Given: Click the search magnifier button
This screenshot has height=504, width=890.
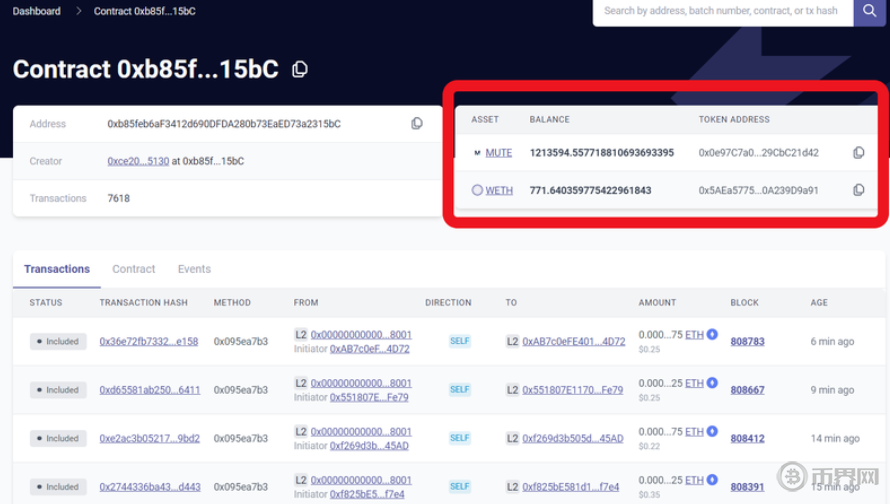Looking at the screenshot, I should click(866, 12).
